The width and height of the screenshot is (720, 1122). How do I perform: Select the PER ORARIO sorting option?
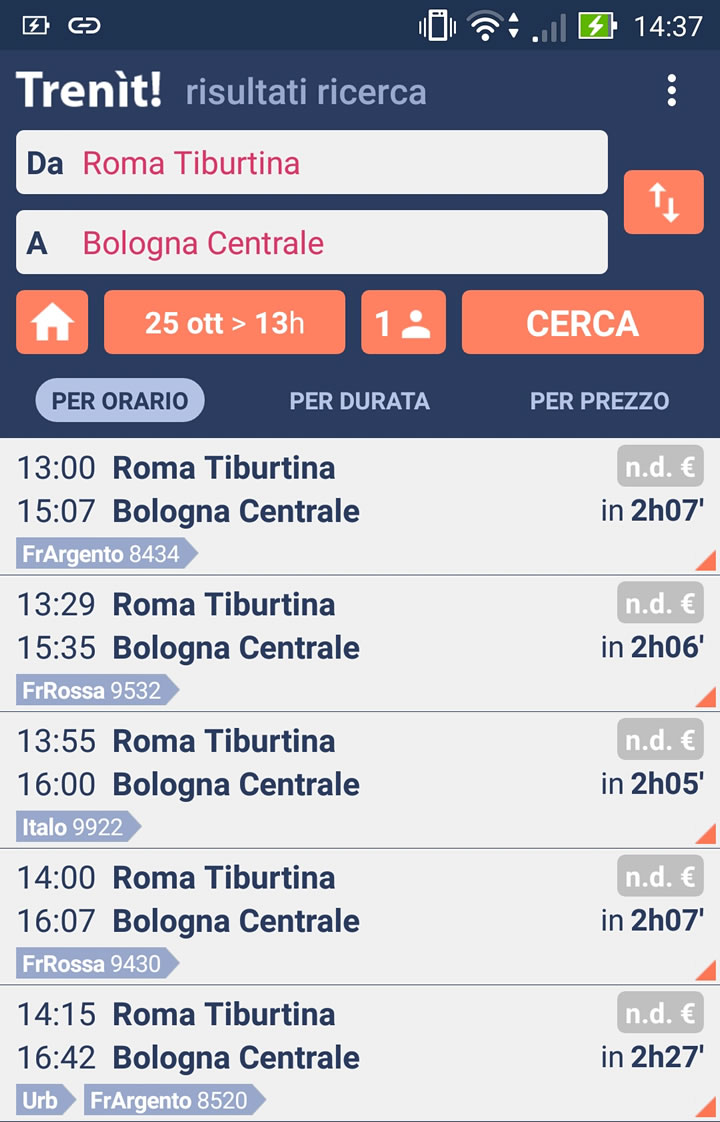pos(120,401)
